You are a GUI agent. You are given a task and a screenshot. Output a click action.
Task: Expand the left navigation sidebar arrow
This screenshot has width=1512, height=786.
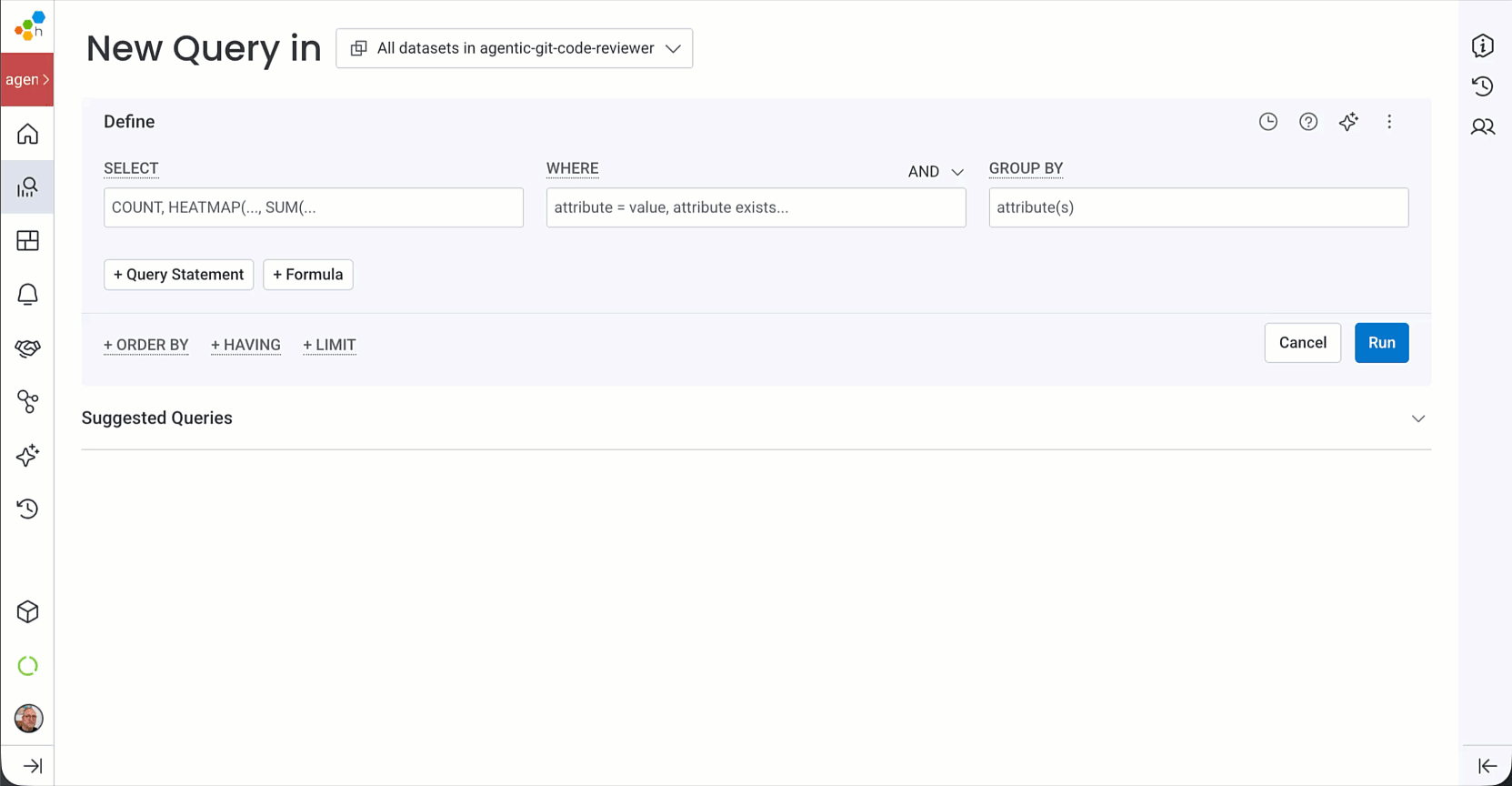(x=33, y=766)
